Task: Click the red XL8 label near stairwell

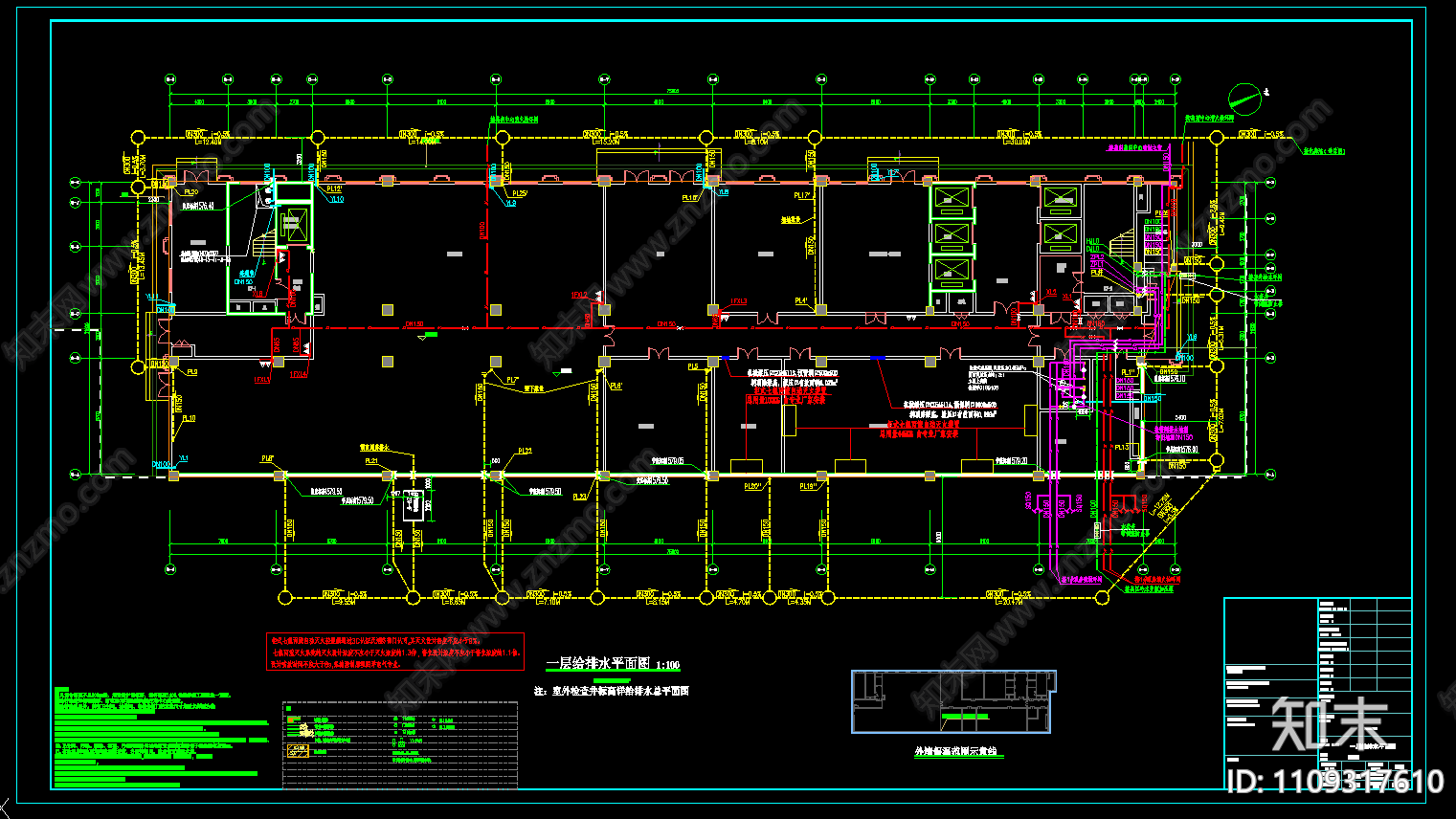Action: tap(258, 294)
